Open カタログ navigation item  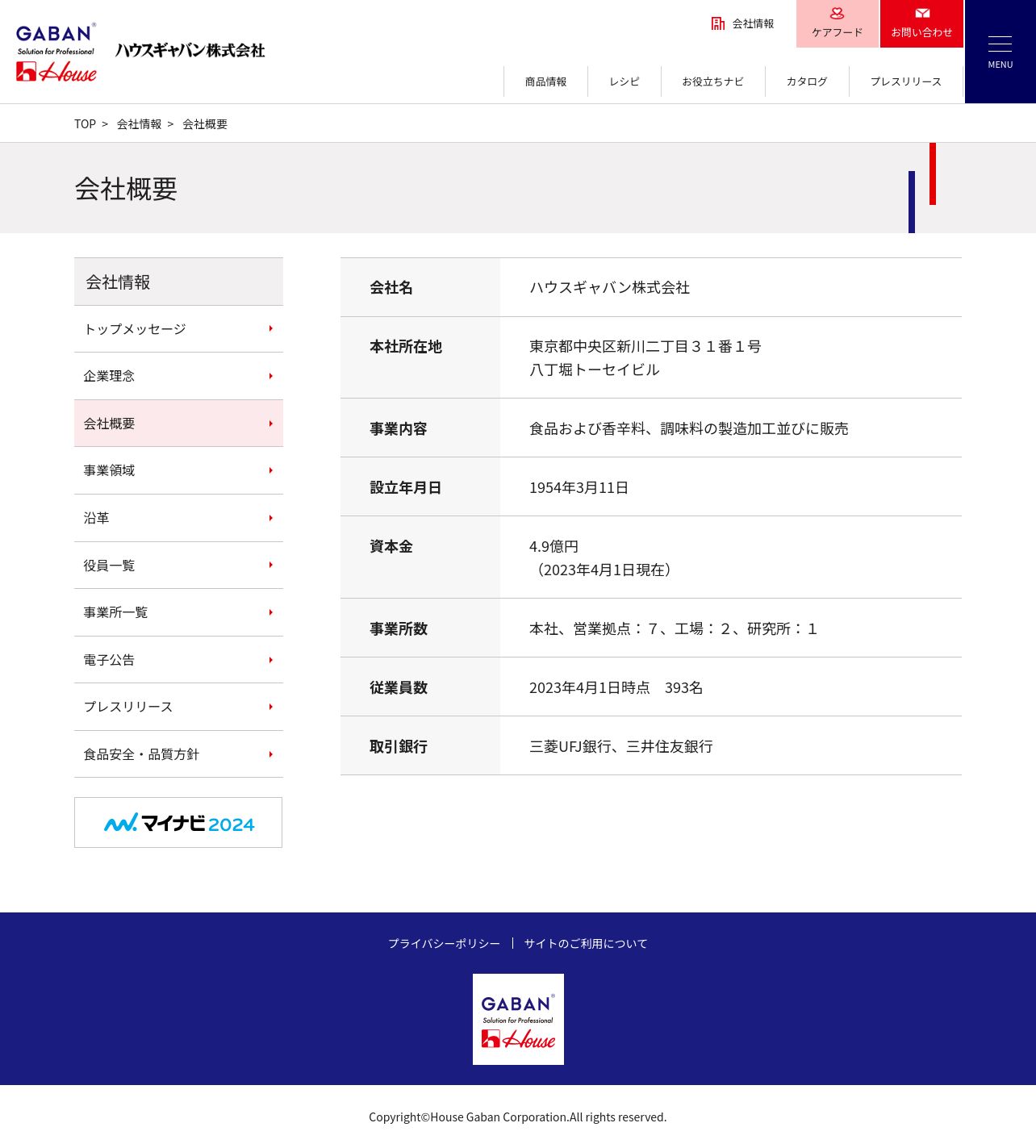point(807,81)
